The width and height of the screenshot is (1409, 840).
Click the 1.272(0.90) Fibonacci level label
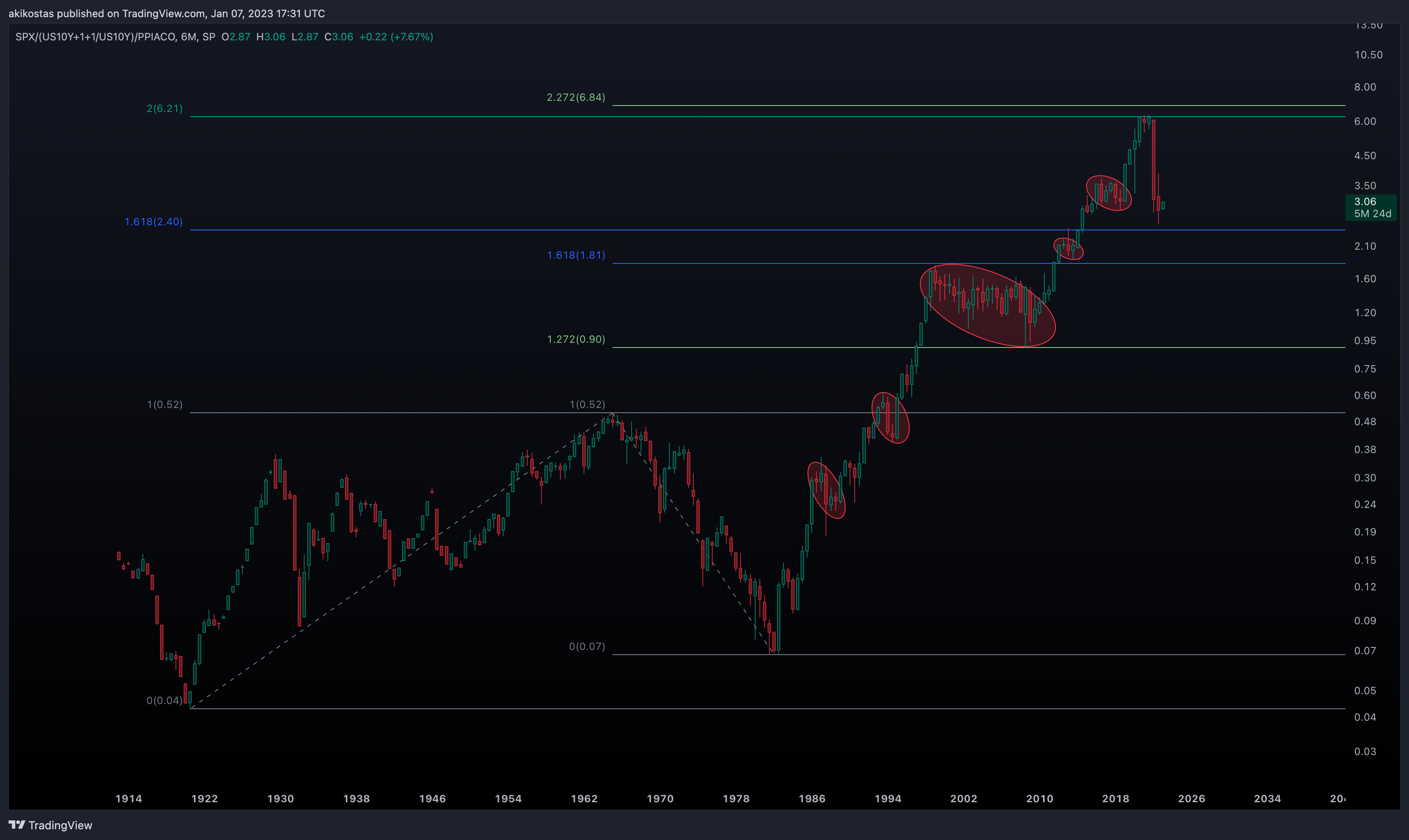pos(576,339)
